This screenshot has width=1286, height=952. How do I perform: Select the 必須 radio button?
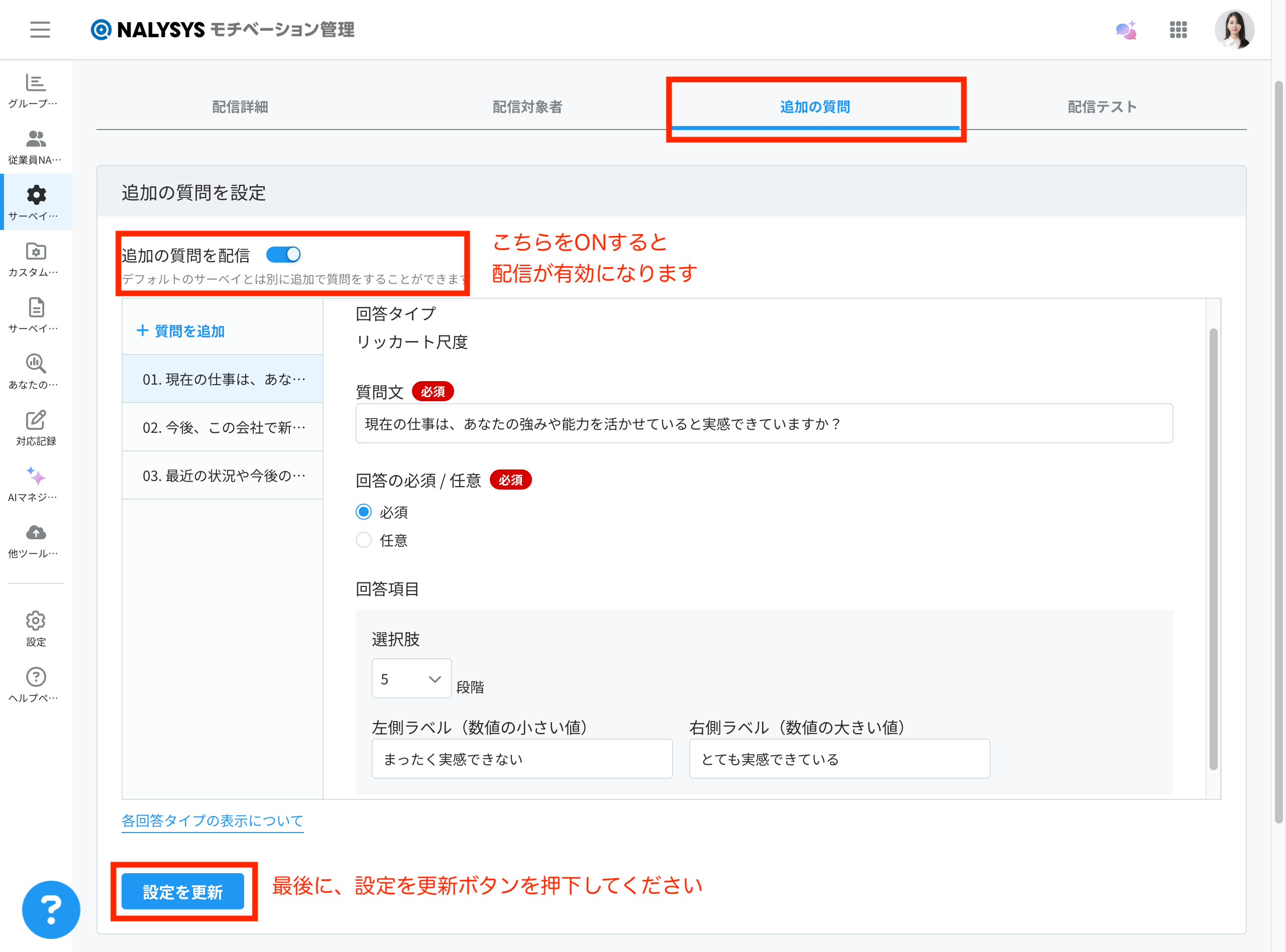pos(363,512)
